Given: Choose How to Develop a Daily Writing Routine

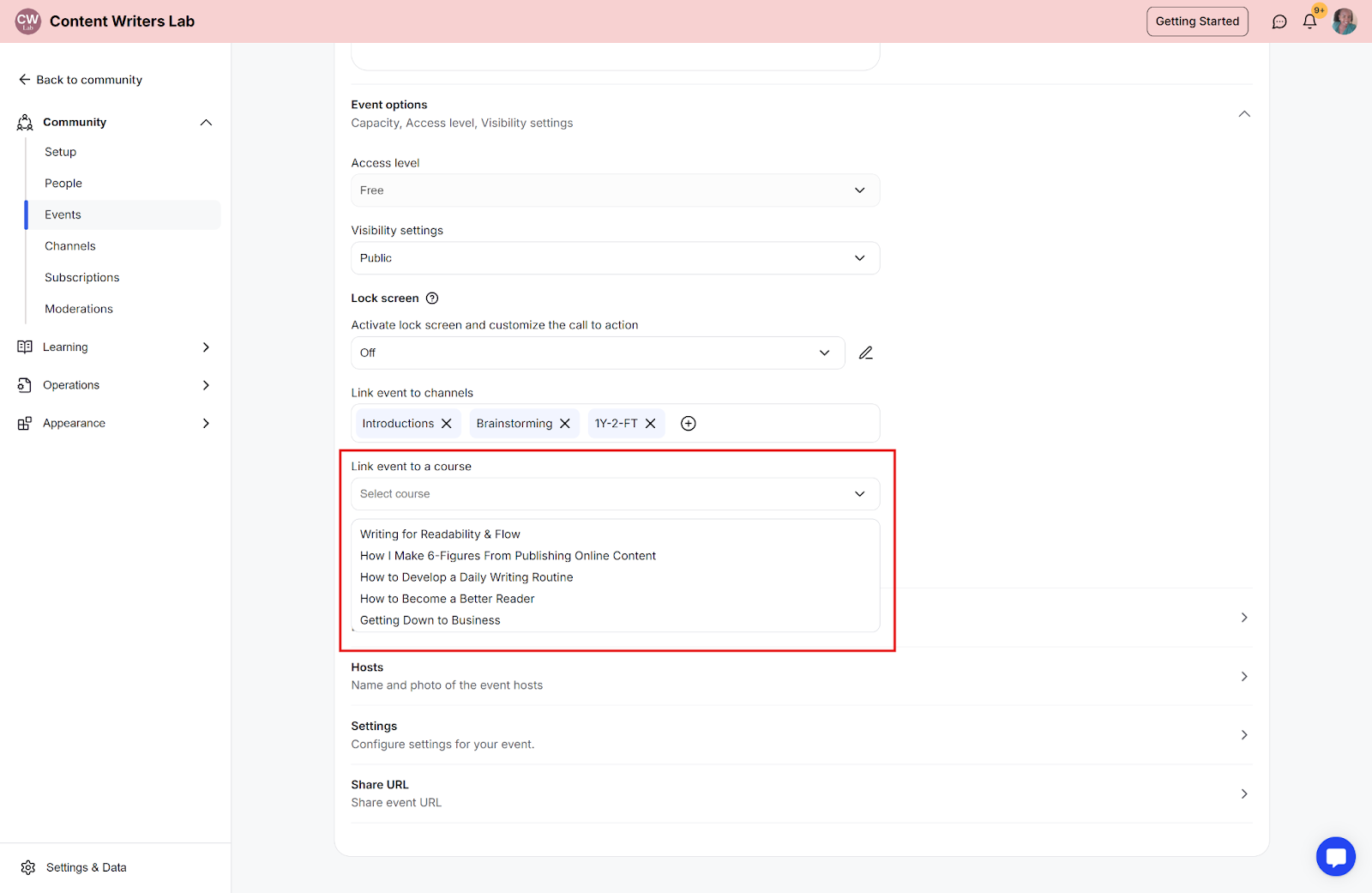Looking at the screenshot, I should click(x=466, y=577).
